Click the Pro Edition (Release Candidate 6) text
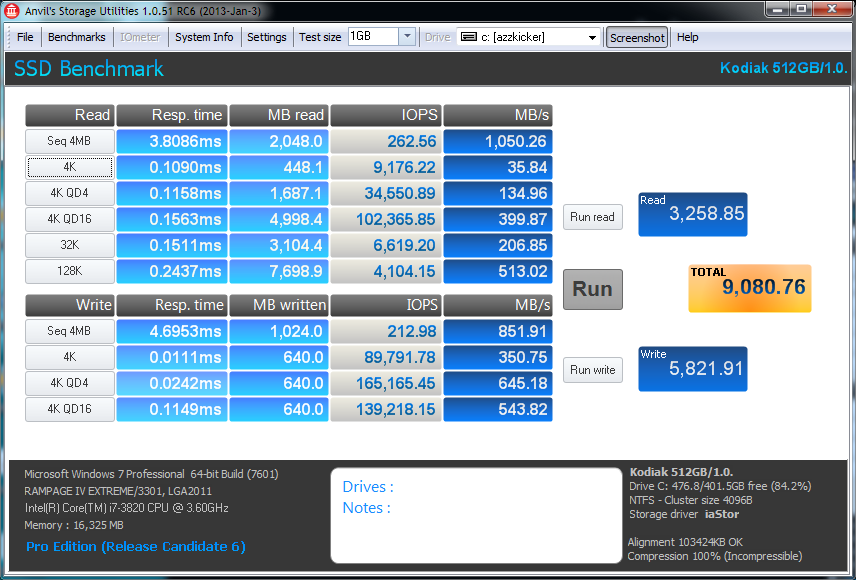This screenshot has height=580, width=856. (136, 547)
